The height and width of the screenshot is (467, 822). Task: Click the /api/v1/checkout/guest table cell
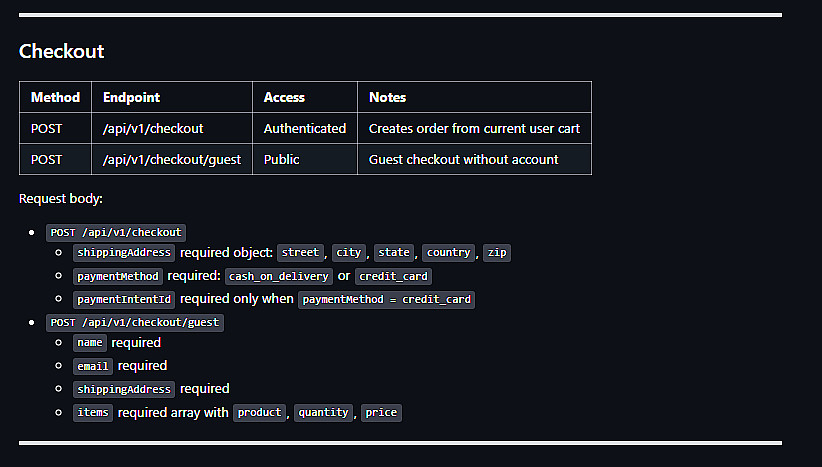(171, 159)
